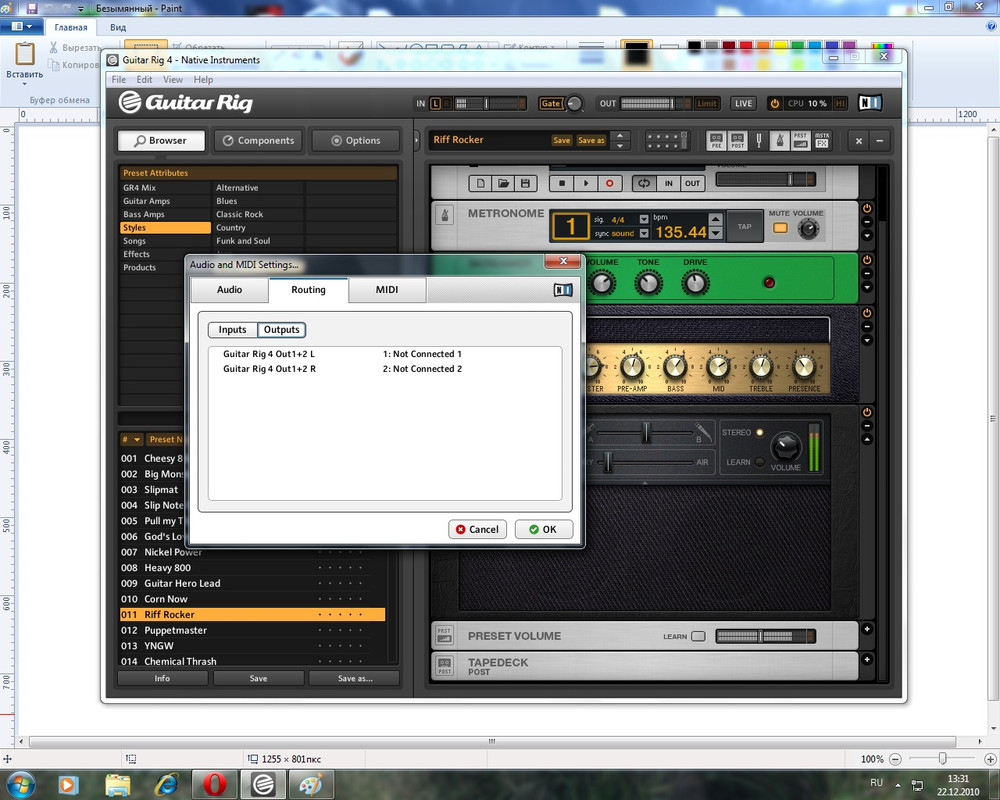Click the Tapedeck open-folder icon
Image resolution: width=1000 pixels, height=800 pixels.
coord(503,184)
